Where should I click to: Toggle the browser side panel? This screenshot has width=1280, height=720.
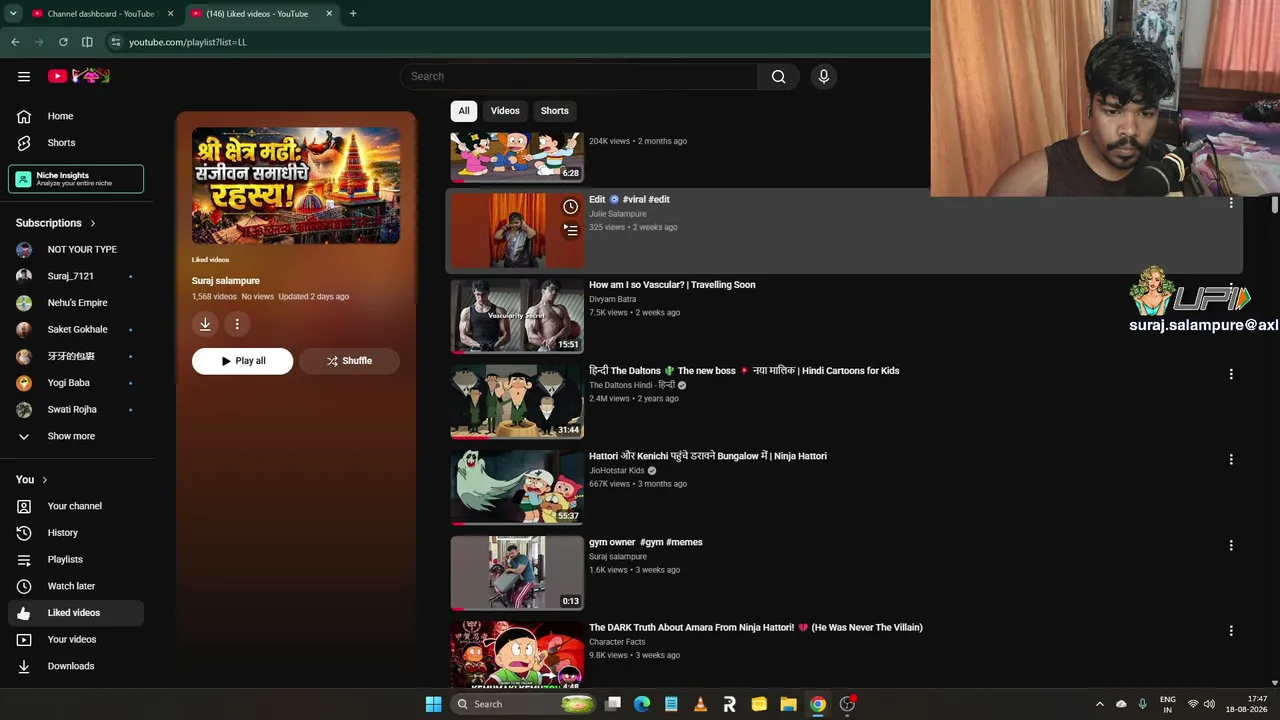pos(87,42)
